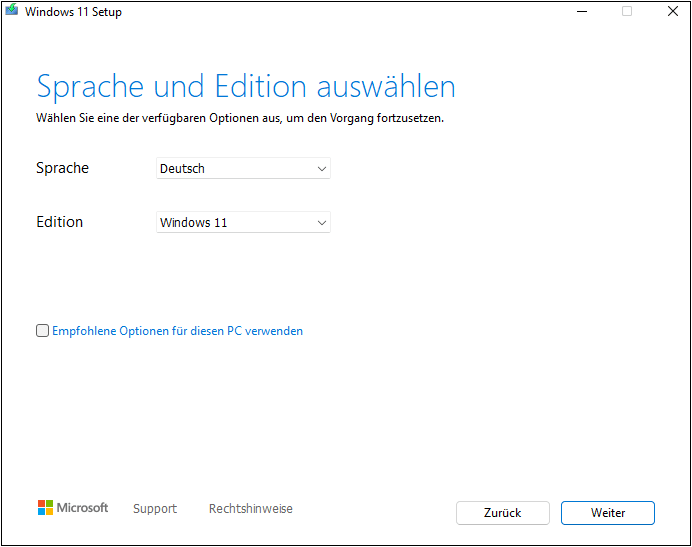Viewport: 692px width, 547px height.
Task: Click the Edition field label
Action: tap(60, 222)
